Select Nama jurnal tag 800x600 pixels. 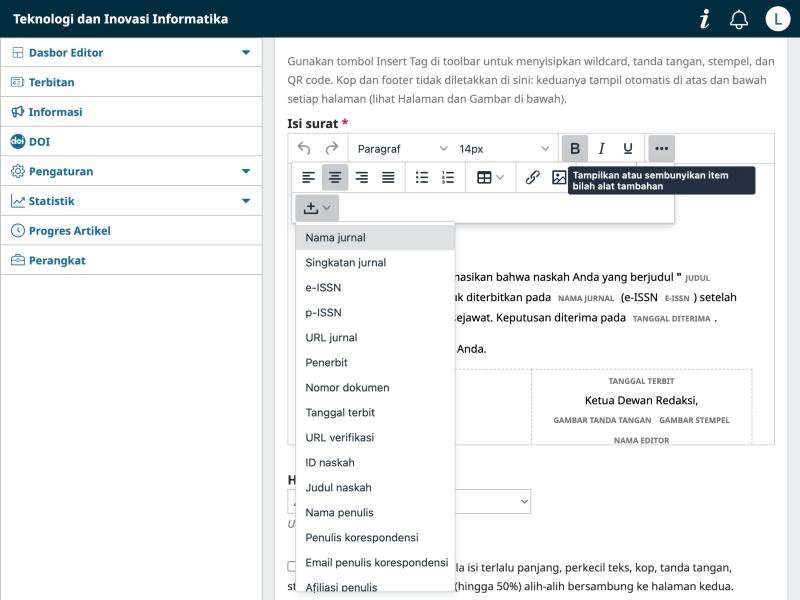[x=375, y=238]
